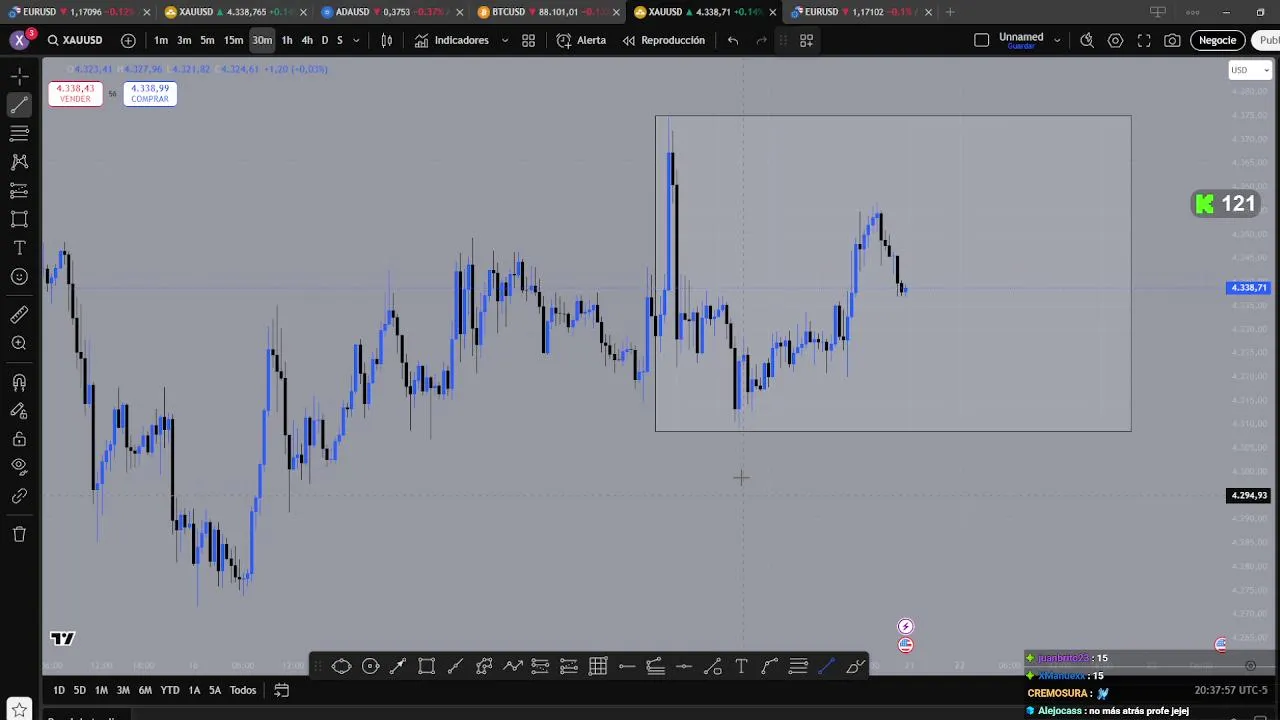Open the forecasting and measurement tools
Screen dimensions: 1280x720
coord(19,190)
